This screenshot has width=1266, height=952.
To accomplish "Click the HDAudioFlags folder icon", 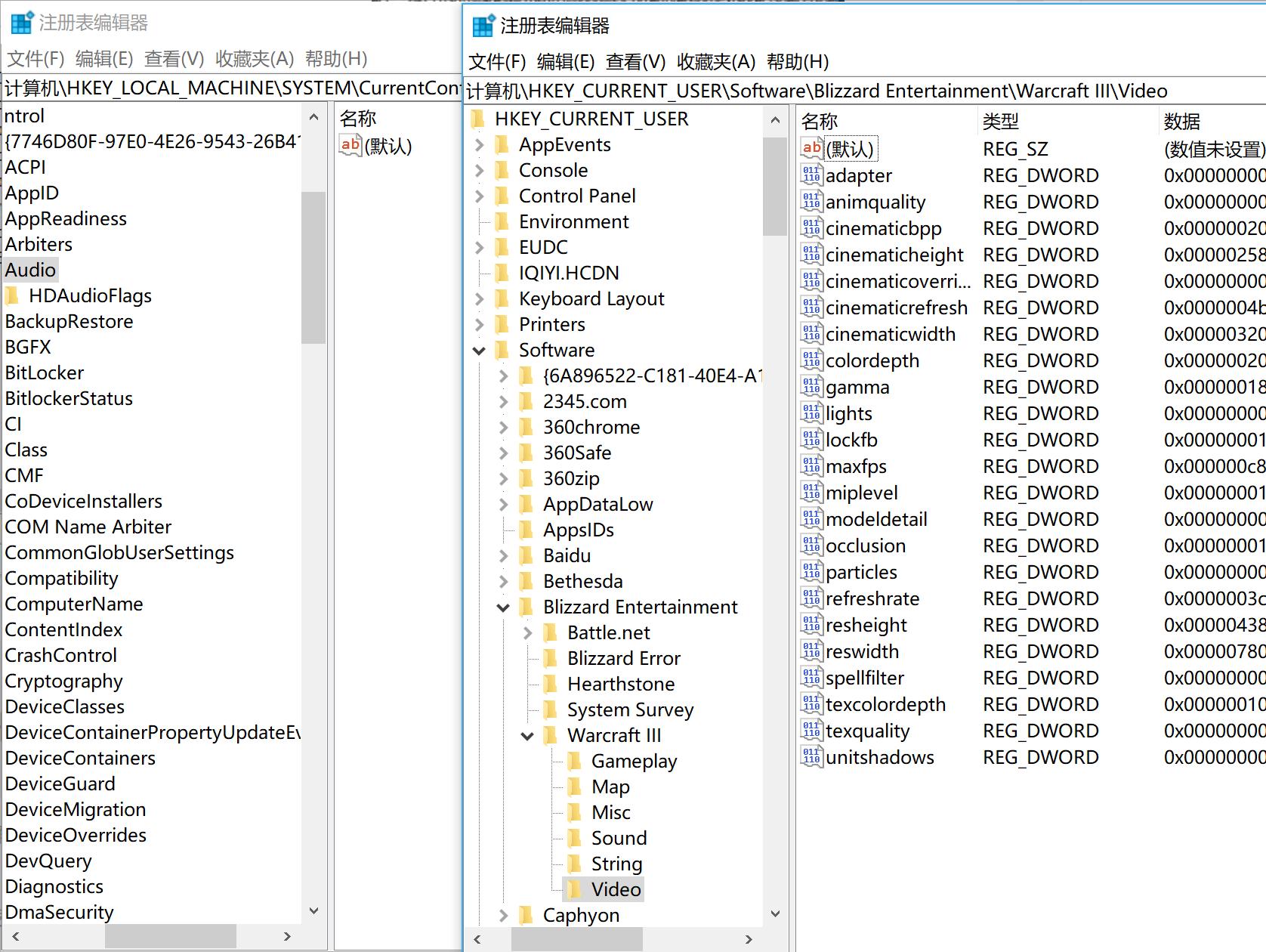I will coord(13,295).
